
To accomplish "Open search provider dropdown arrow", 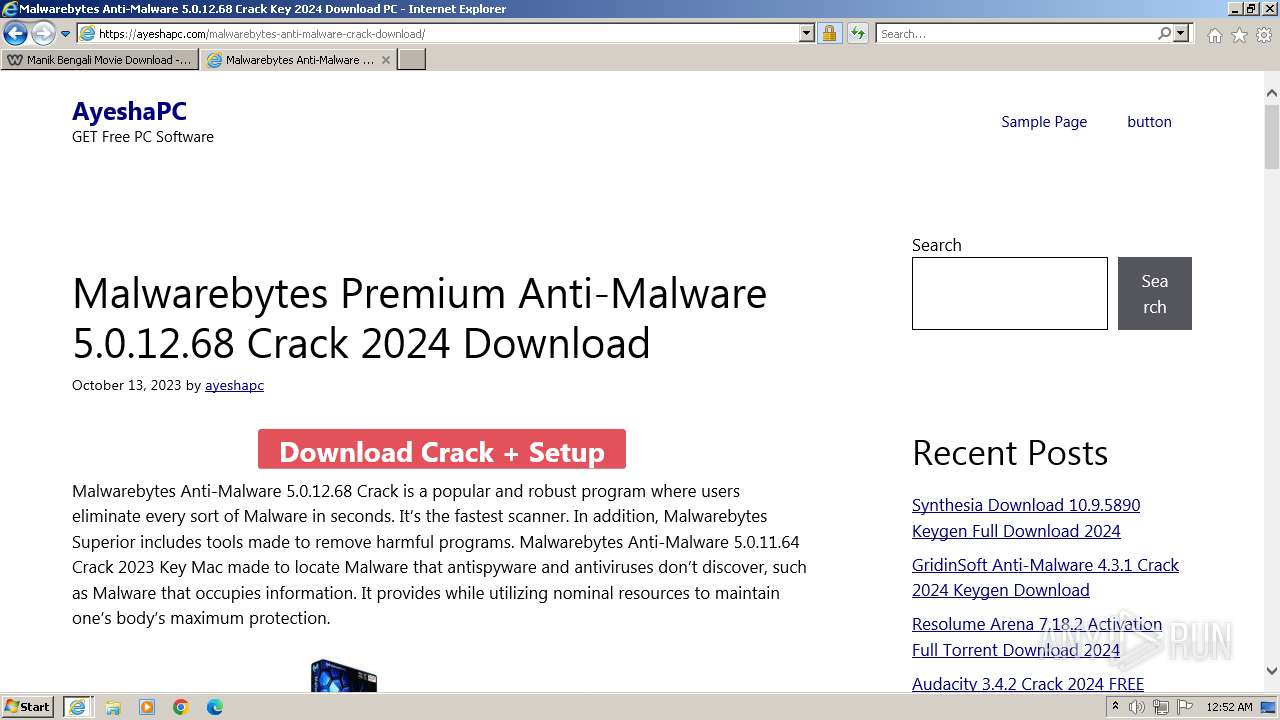I will [x=1181, y=33].
